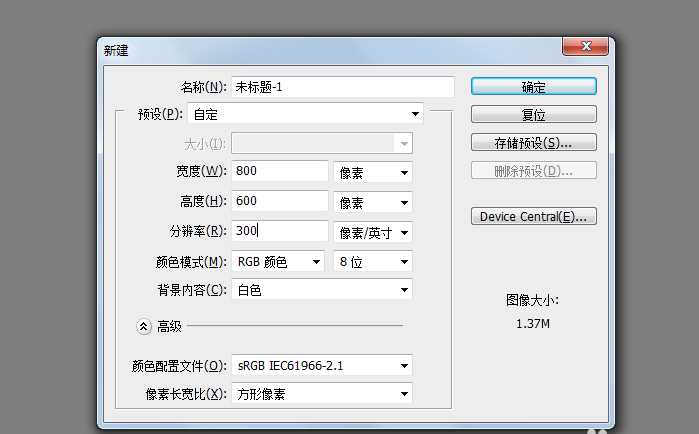This screenshot has width=699, height=434.
Task: Open the 预设 preset dropdown
Action: [304, 114]
